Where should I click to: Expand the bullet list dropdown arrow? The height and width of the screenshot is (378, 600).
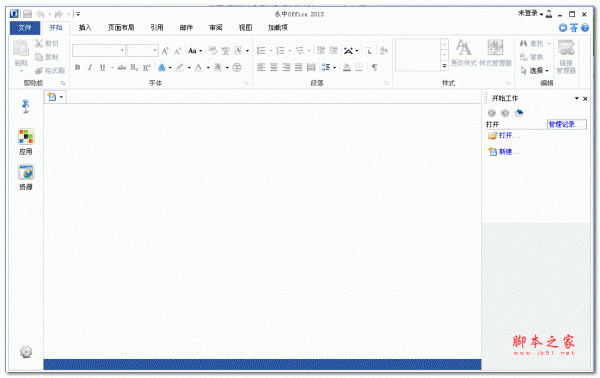[x=271, y=51]
